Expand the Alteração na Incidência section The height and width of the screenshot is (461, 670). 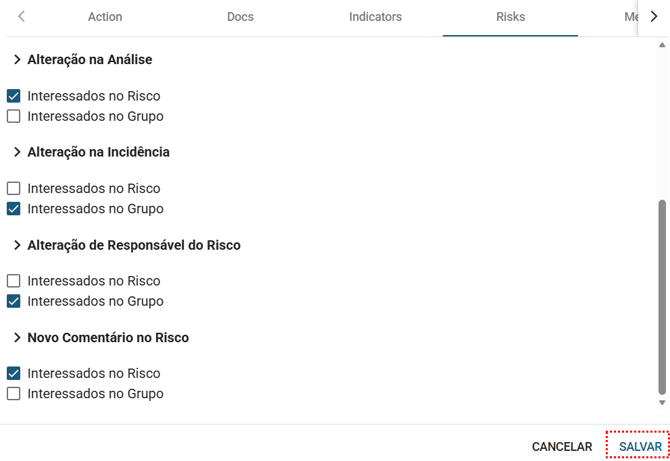click(17, 152)
